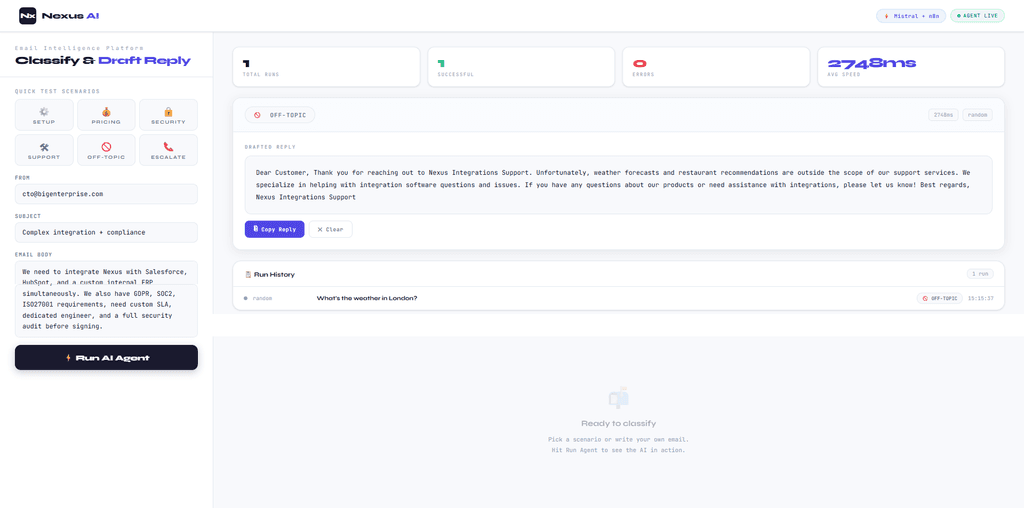Open the Errors stat card
This screenshot has width=1024, height=508.
pos(716,67)
